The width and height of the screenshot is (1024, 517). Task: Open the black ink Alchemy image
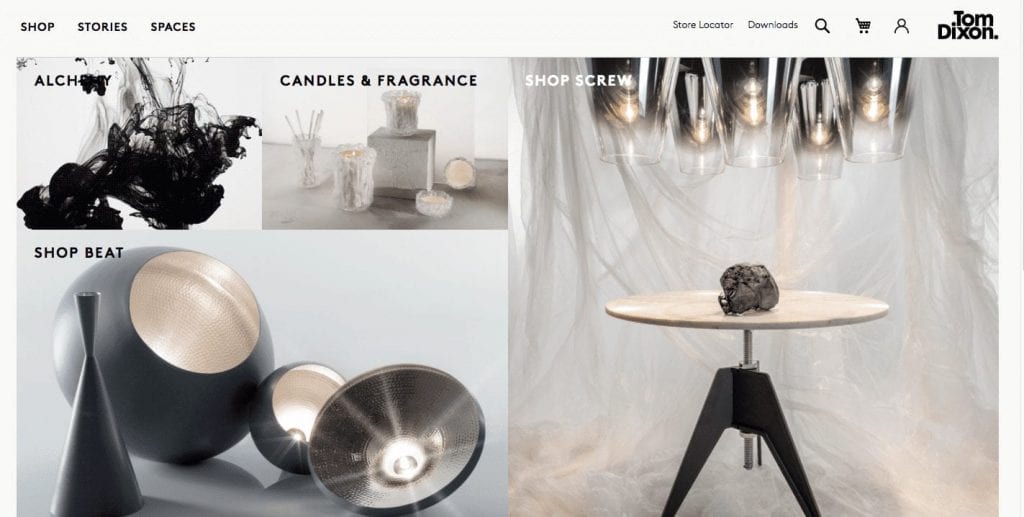click(x=139, y=144)
